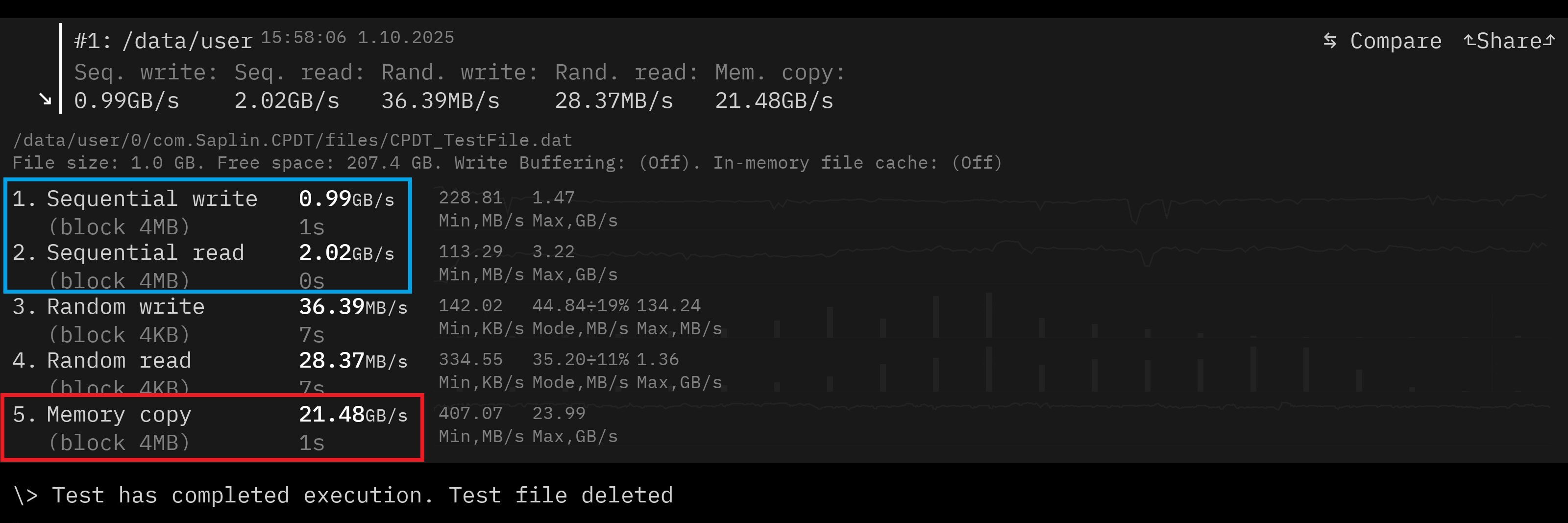Click the up arrow icon left of Share
Image resolution: width=1568 pixels, height=523 pixels.
tap(1469, 41)
